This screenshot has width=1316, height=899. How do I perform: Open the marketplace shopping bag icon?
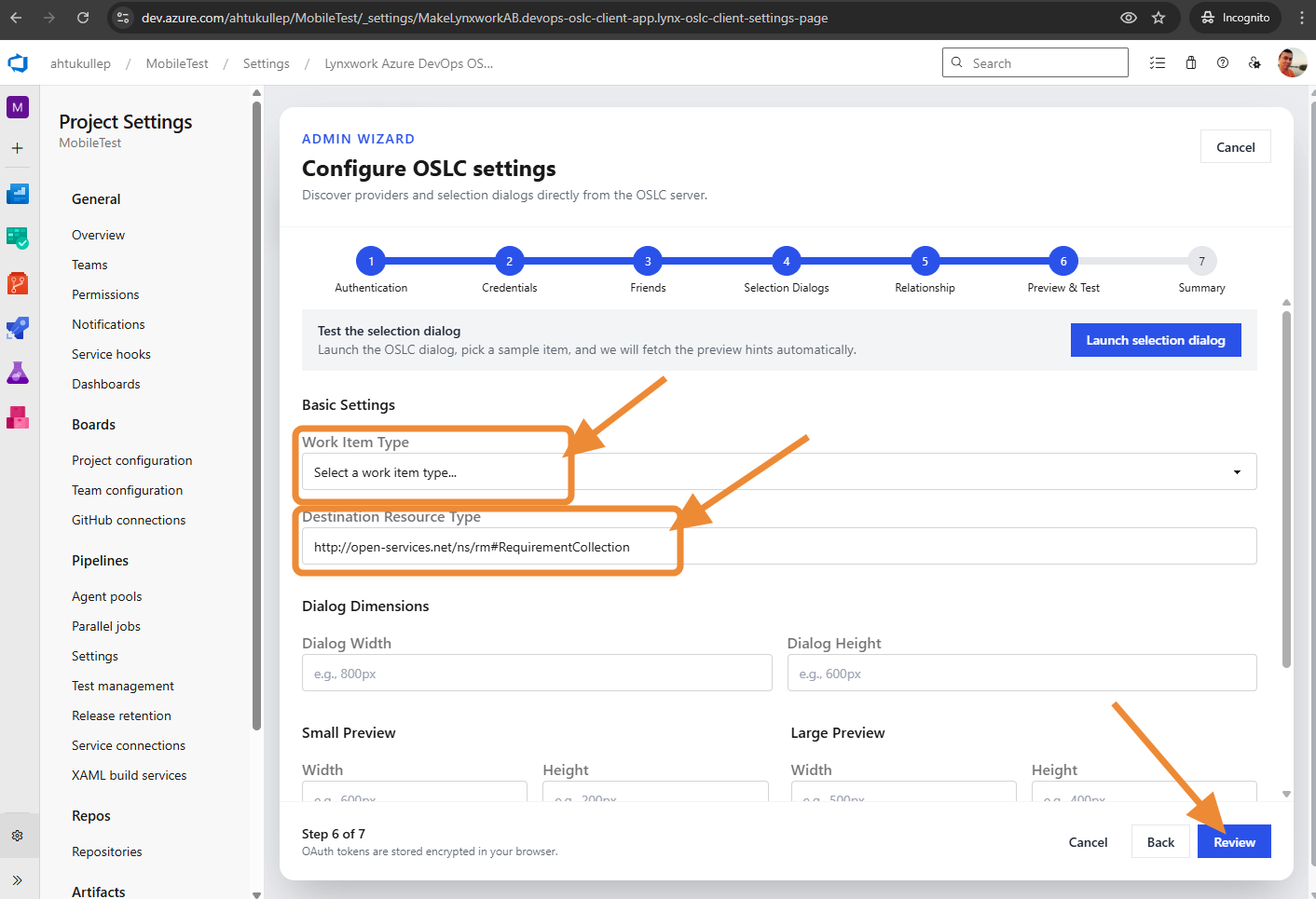(1191, 63)
